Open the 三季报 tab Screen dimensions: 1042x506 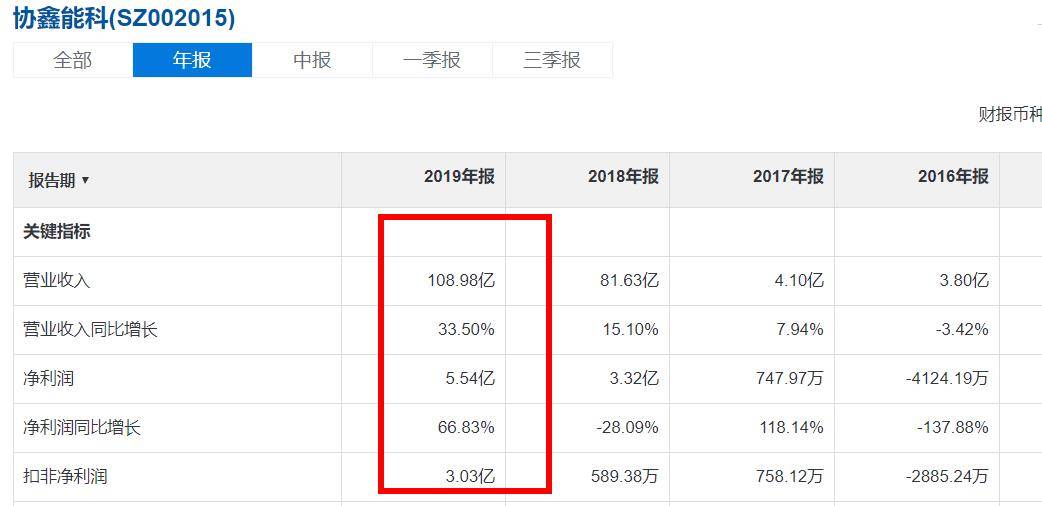(552, 61)
